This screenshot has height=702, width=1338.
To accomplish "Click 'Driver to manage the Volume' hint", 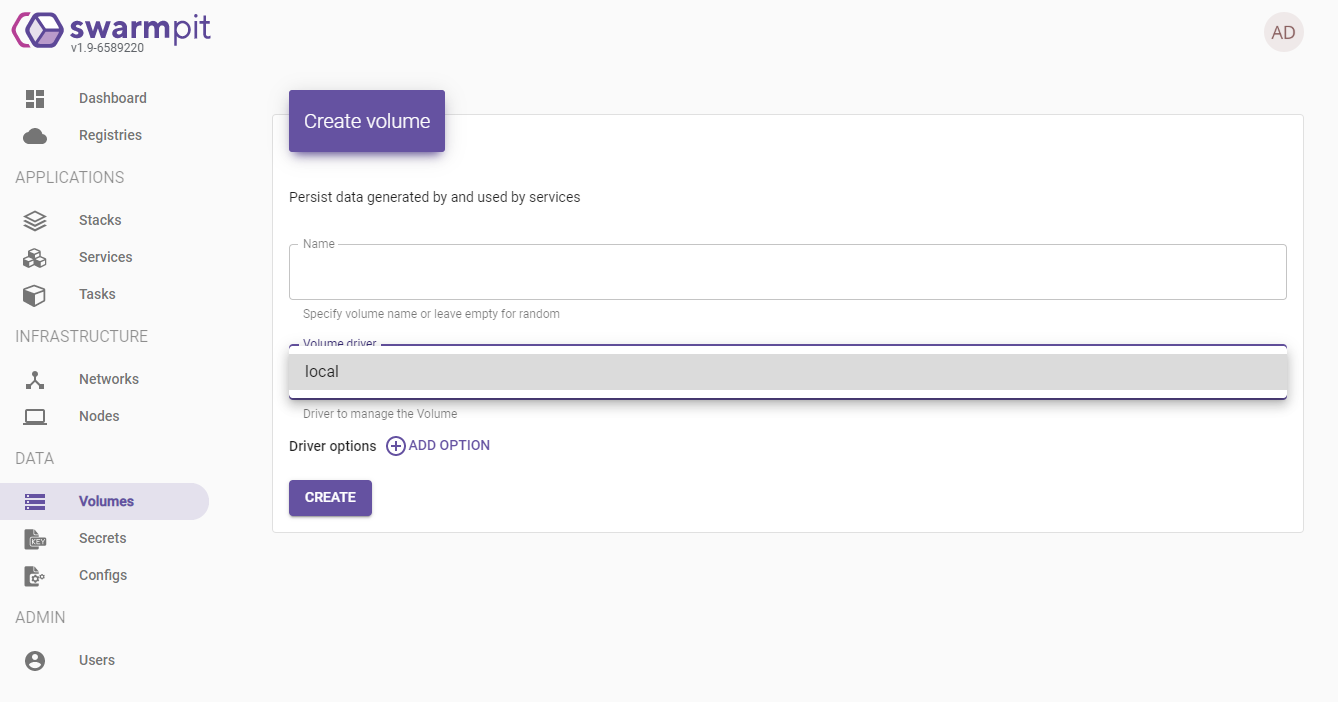I will (380, 414).
